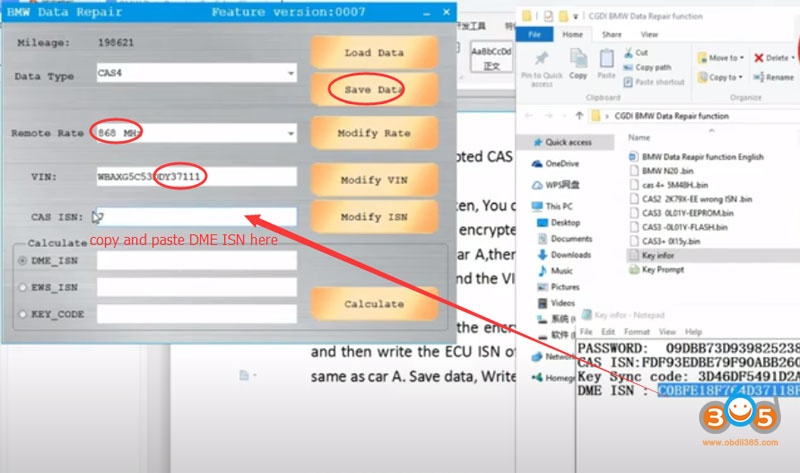Click the Explorer back arrow
Screen dimensions: 800x473
click(x=529, y=116)
